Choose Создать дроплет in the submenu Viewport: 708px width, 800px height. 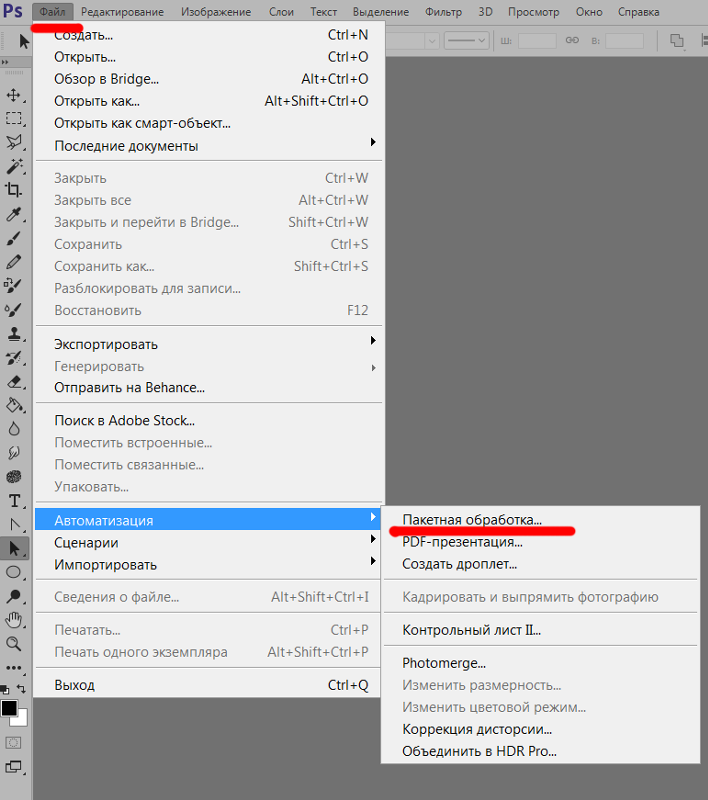tap(541, 564)
